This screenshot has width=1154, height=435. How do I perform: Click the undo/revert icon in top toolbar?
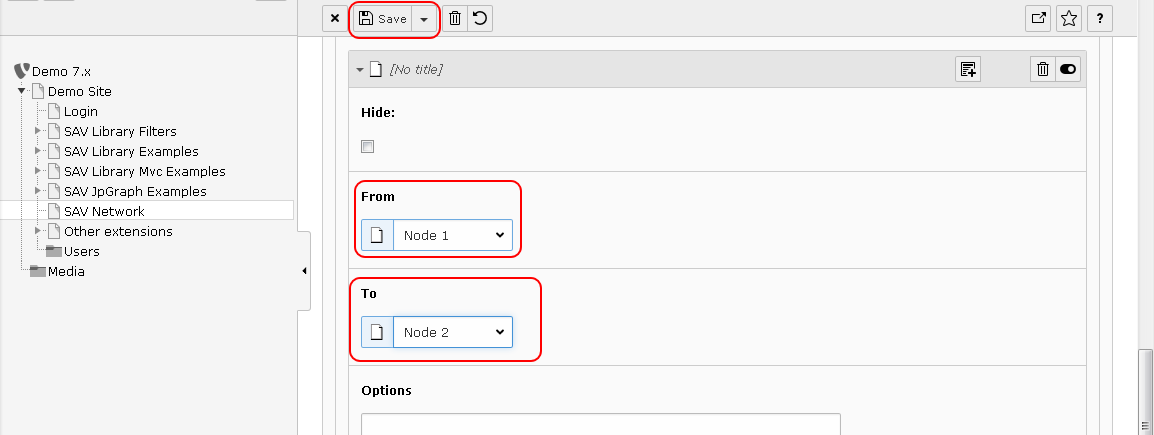pyautogui.click(x=480, y=19)
